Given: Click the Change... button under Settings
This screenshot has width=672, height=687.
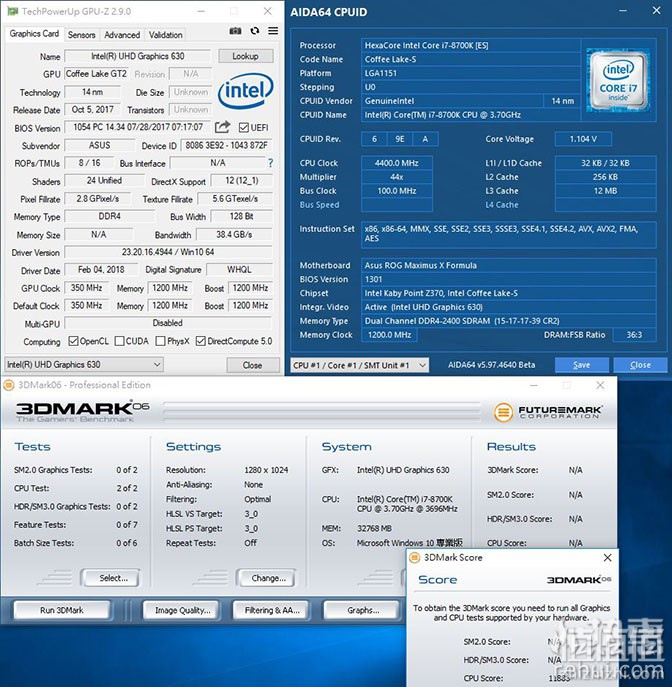Looking at the screenshot, I should tap(266, 578).
